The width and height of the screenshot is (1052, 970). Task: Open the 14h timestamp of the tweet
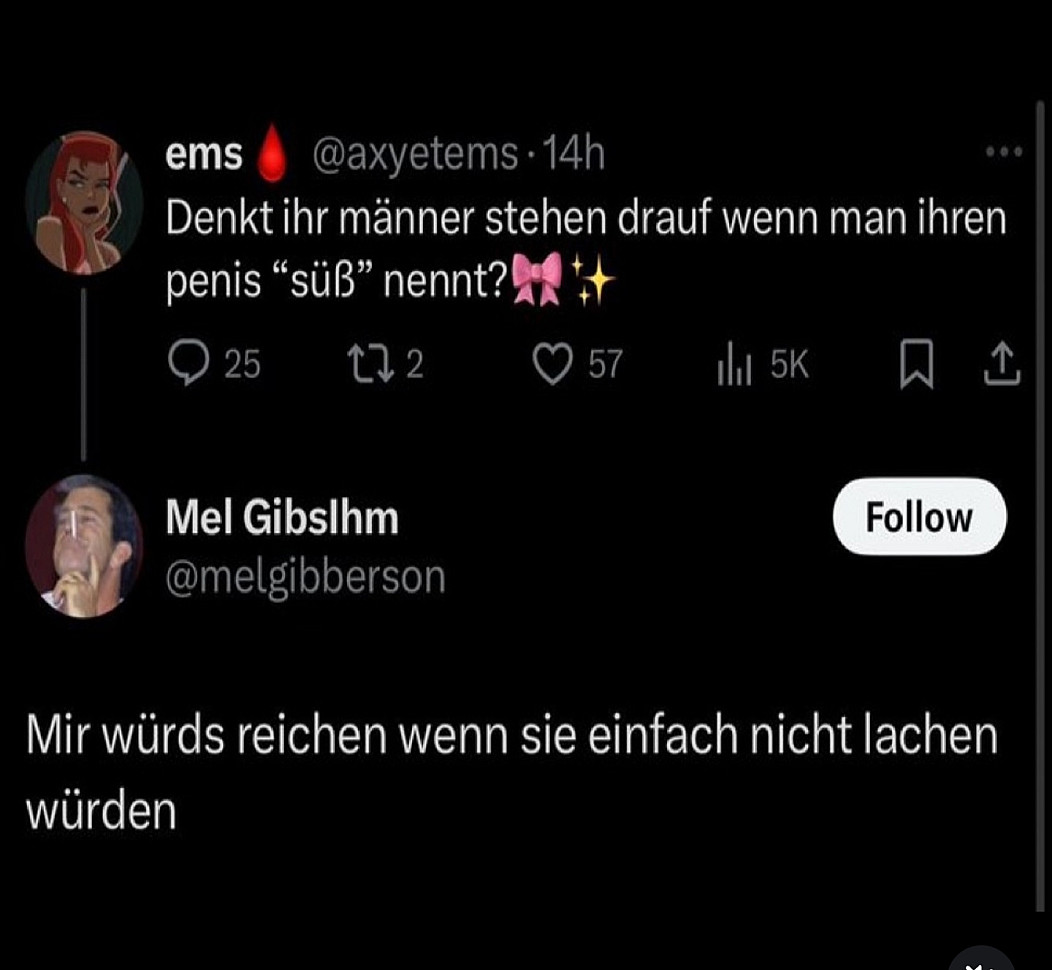click(x=574, y=154)
